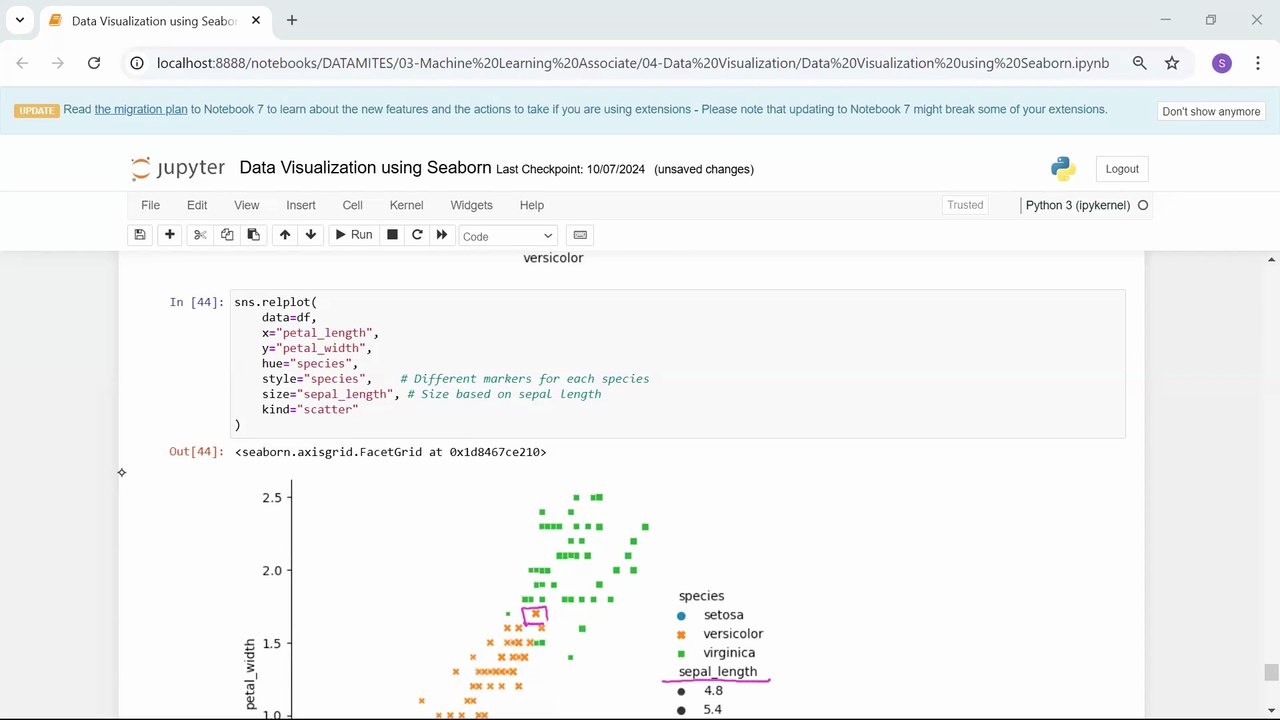This screenshot has height=720, width=1280.
Task: Click the orange UPDATE badge
Action: 37,110
